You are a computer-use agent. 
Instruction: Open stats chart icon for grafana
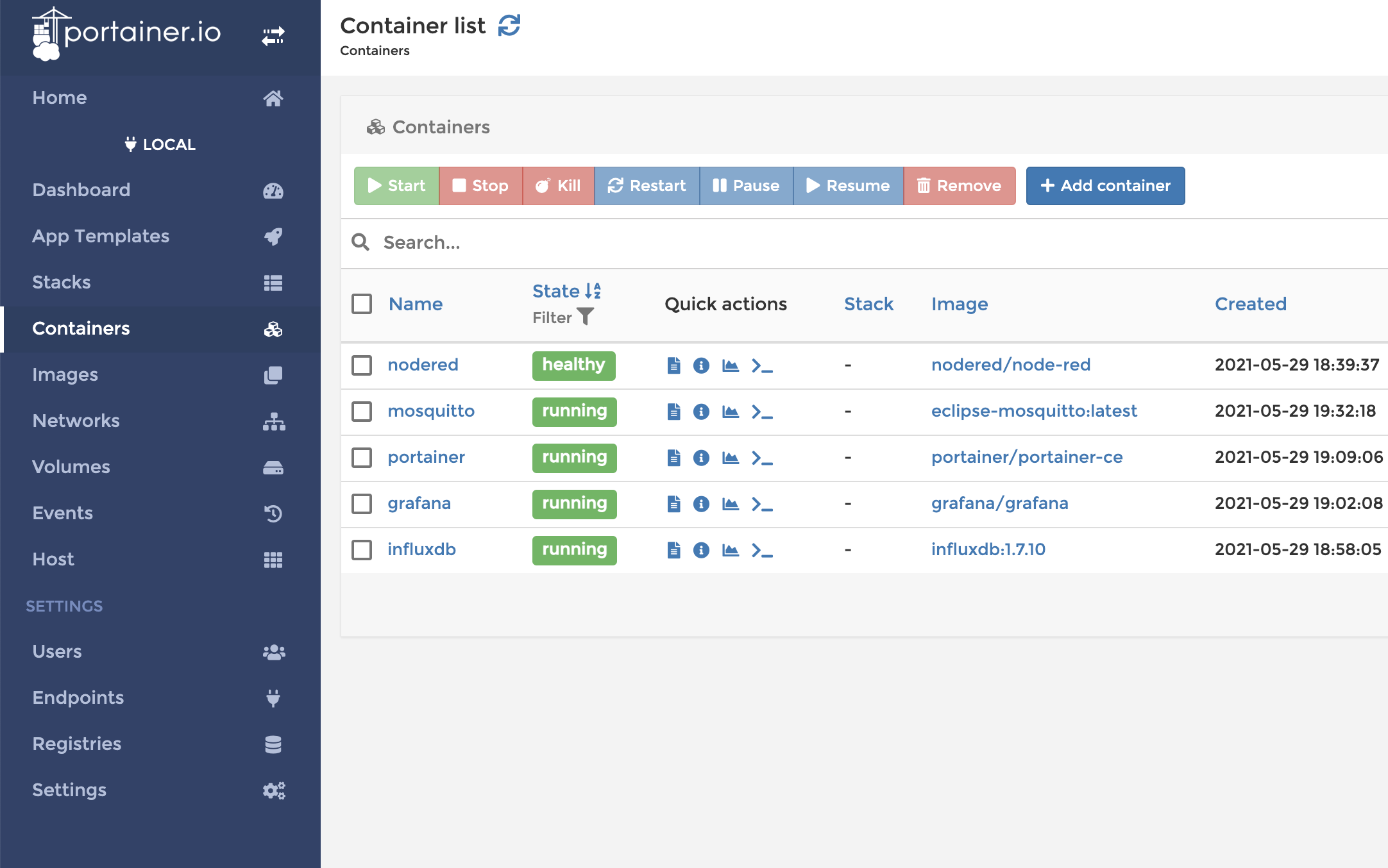click(x=731, y=504)
